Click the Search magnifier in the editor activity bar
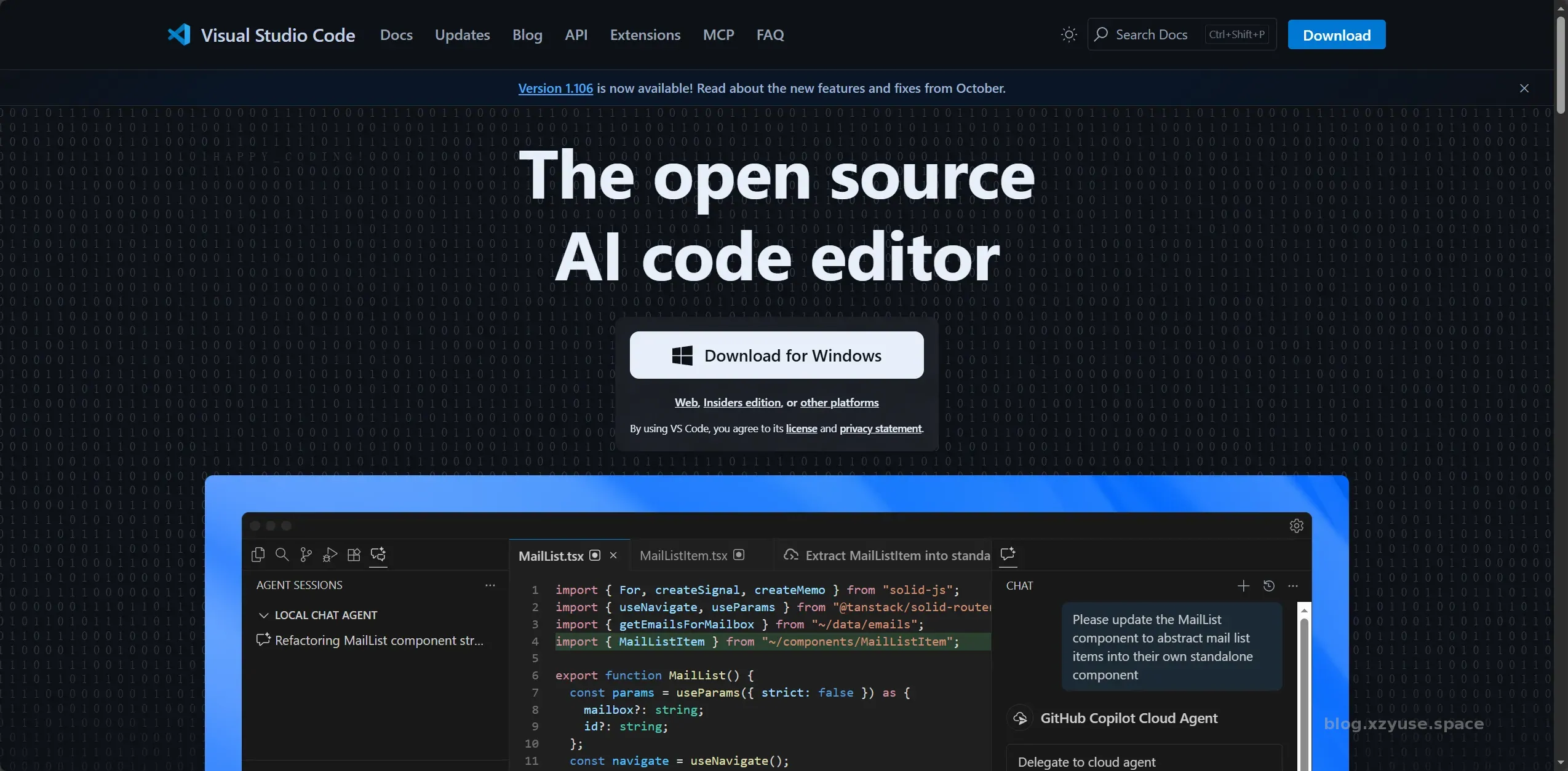Image resolution: width=1568 pixels, height=771 pixels. point(282,555)
